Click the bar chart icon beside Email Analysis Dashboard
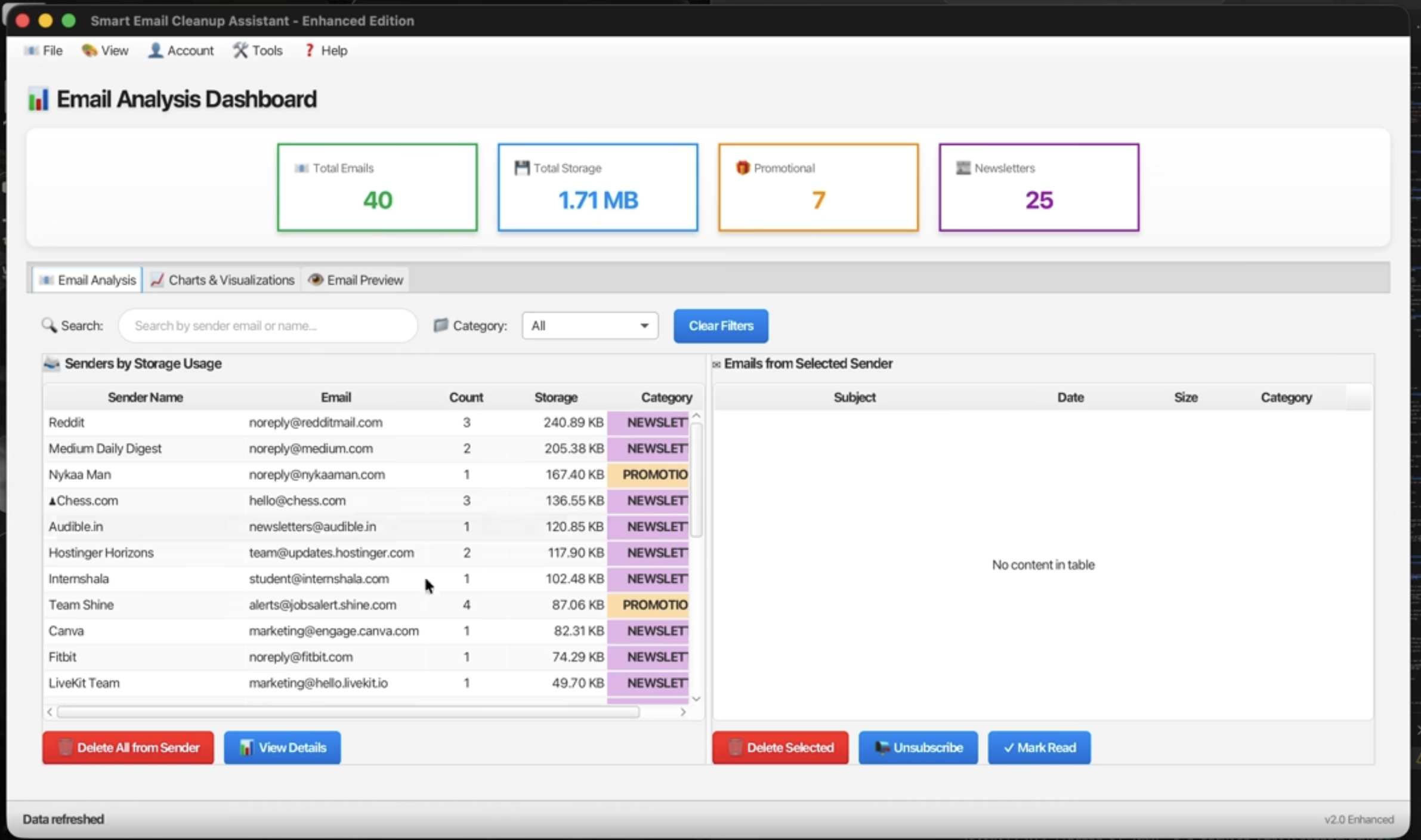 (x=38, y=99)
